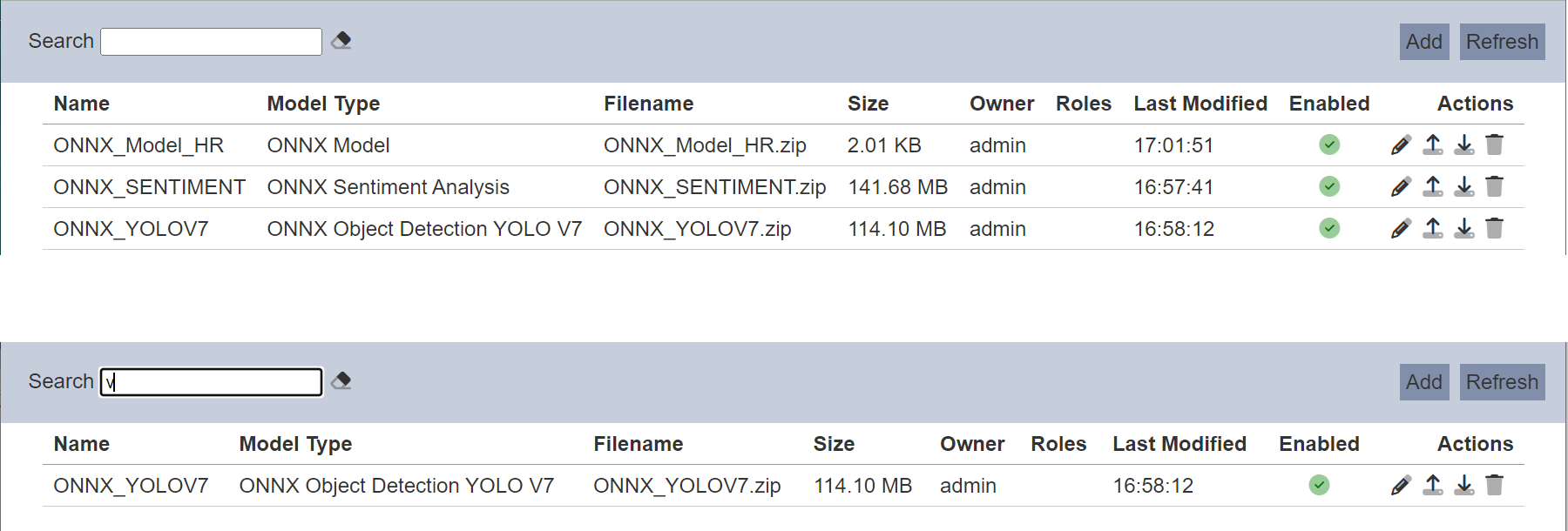Edit the ONNX_SENTIMENT model entry
Image resolution: width=1568 pixels, height=531 pixels.
1401,186
